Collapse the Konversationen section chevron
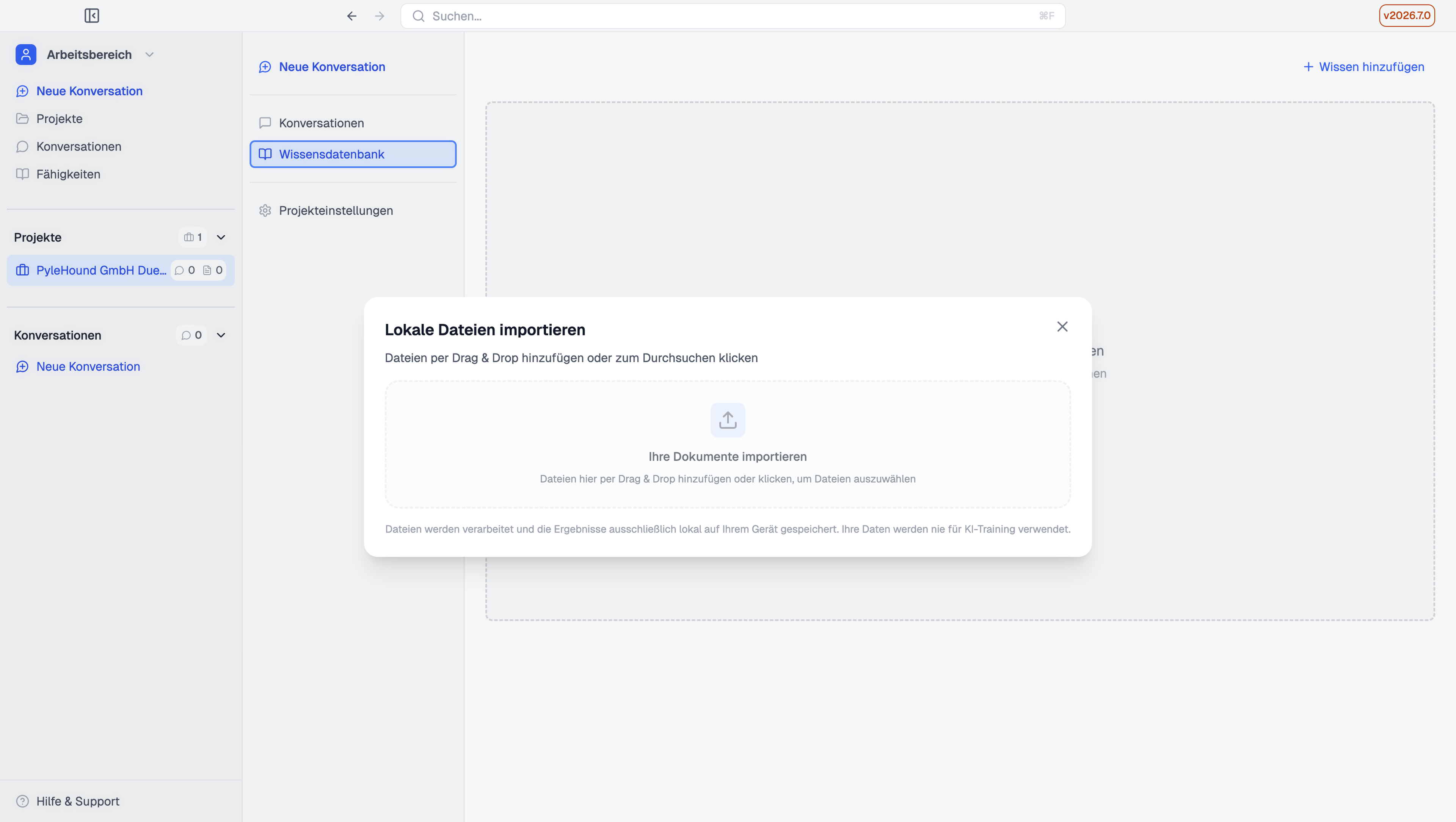 coord(221,335)
